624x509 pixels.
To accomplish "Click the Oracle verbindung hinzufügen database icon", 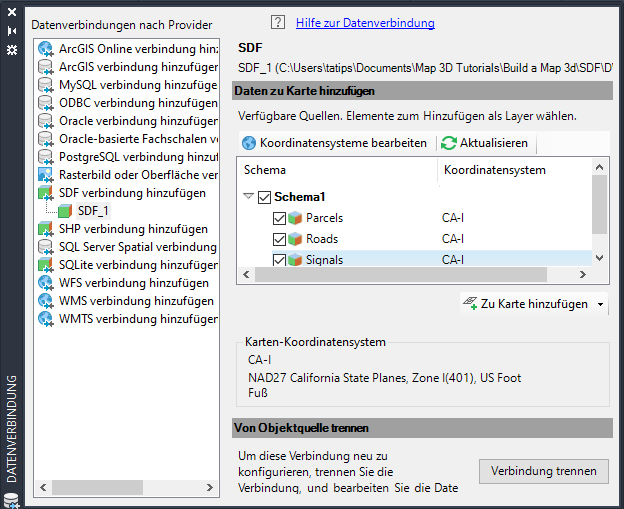I will (x=45, y=121).
